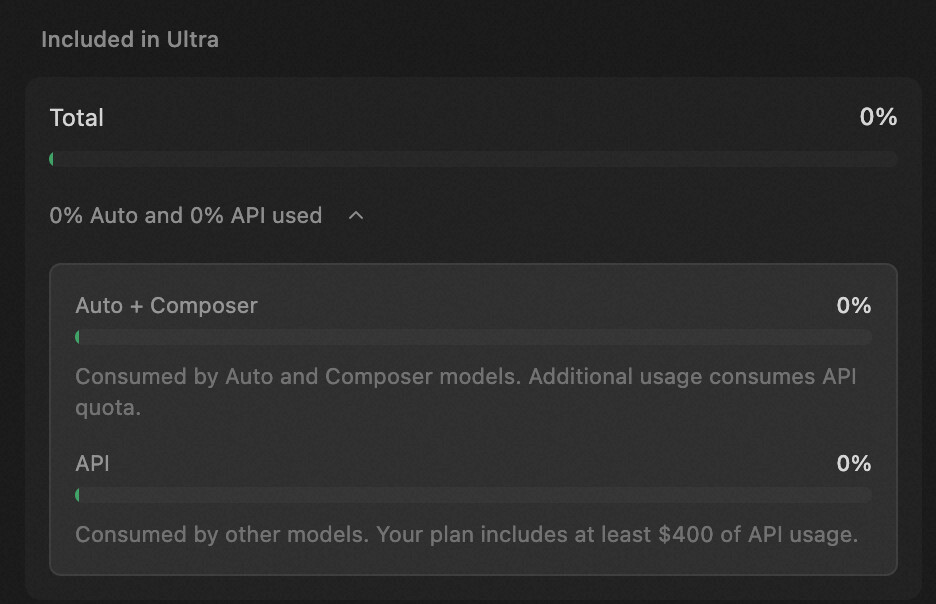Click "Additional usage consumes API" text
The image size is (936, 604).
692,377
